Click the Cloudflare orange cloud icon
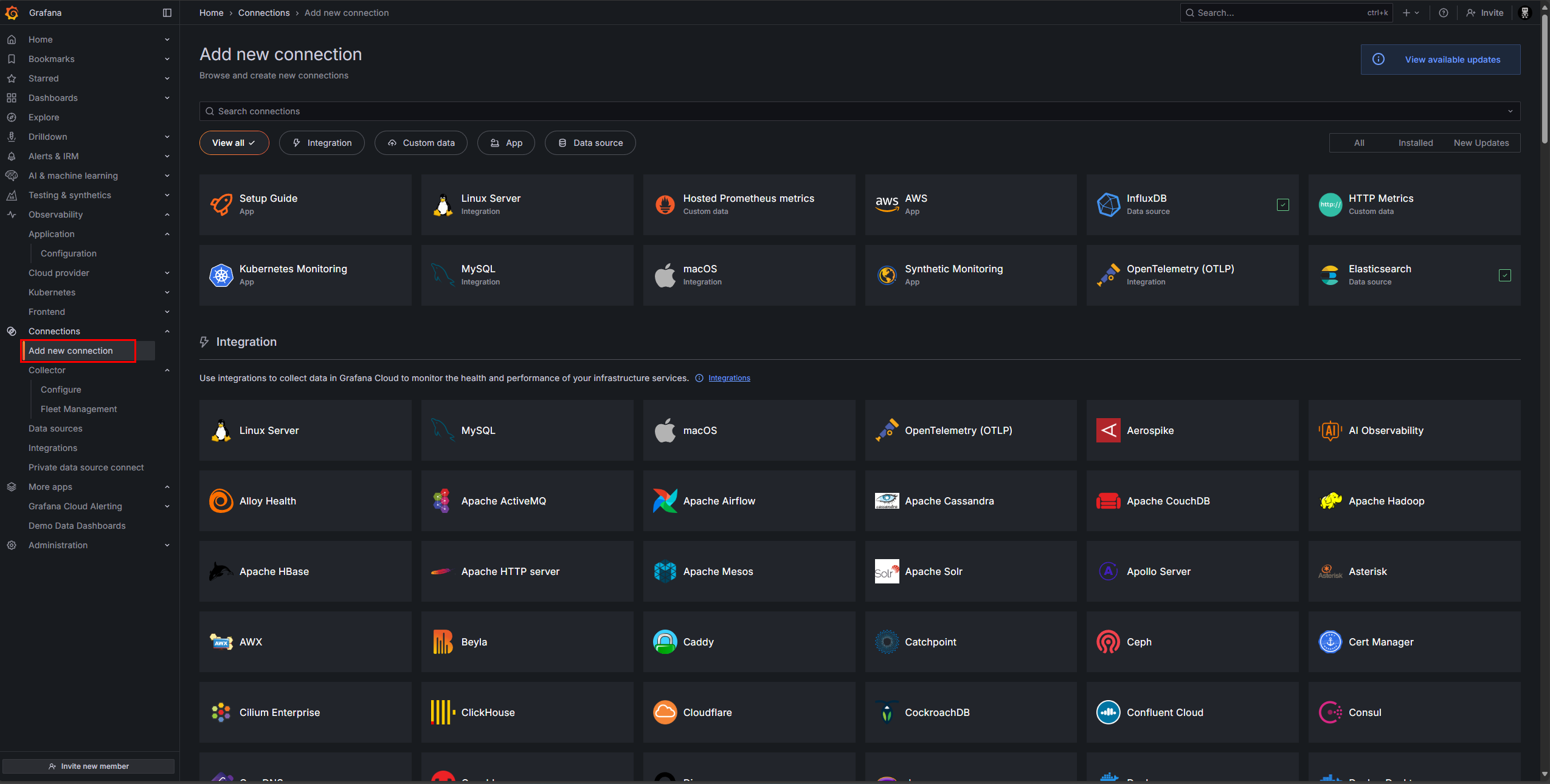The image size is (1550, 784). (665, 712)
